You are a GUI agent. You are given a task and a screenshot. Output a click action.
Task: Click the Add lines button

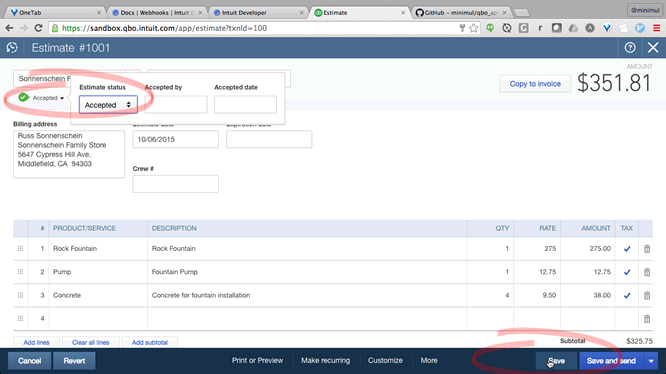coord(36,342)
